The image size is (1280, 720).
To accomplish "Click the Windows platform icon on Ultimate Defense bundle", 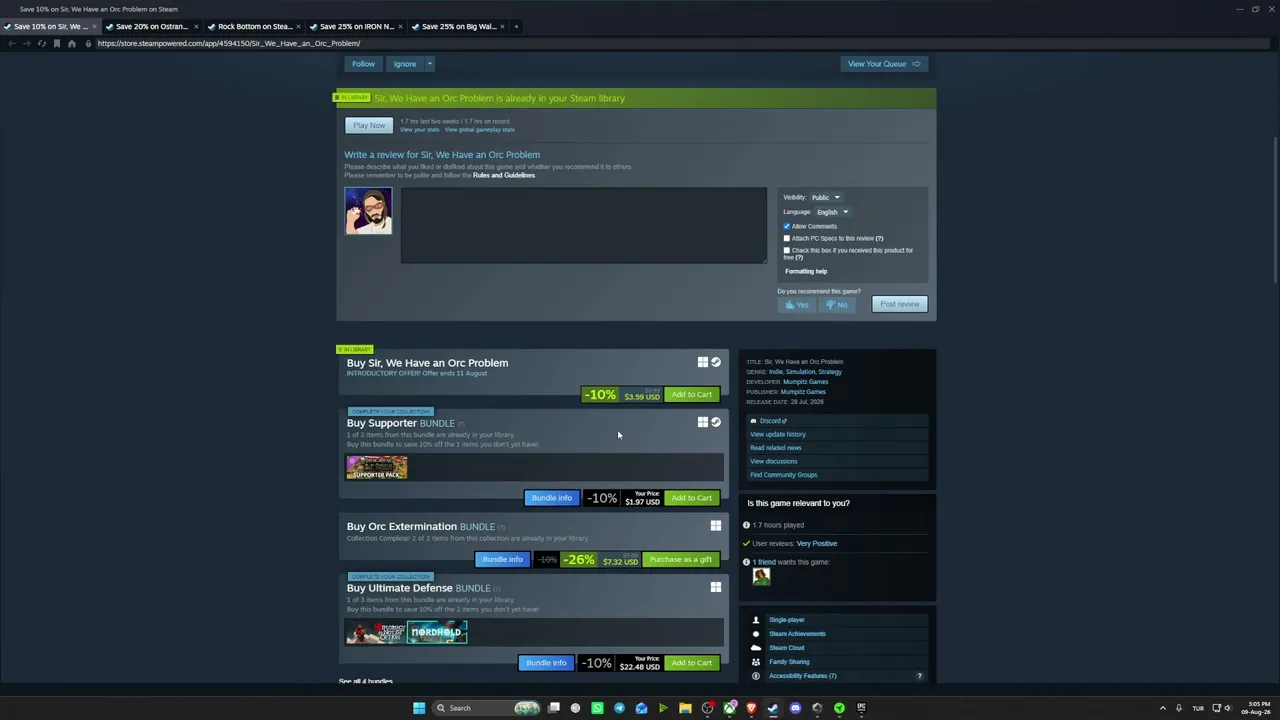I will 716,588.
